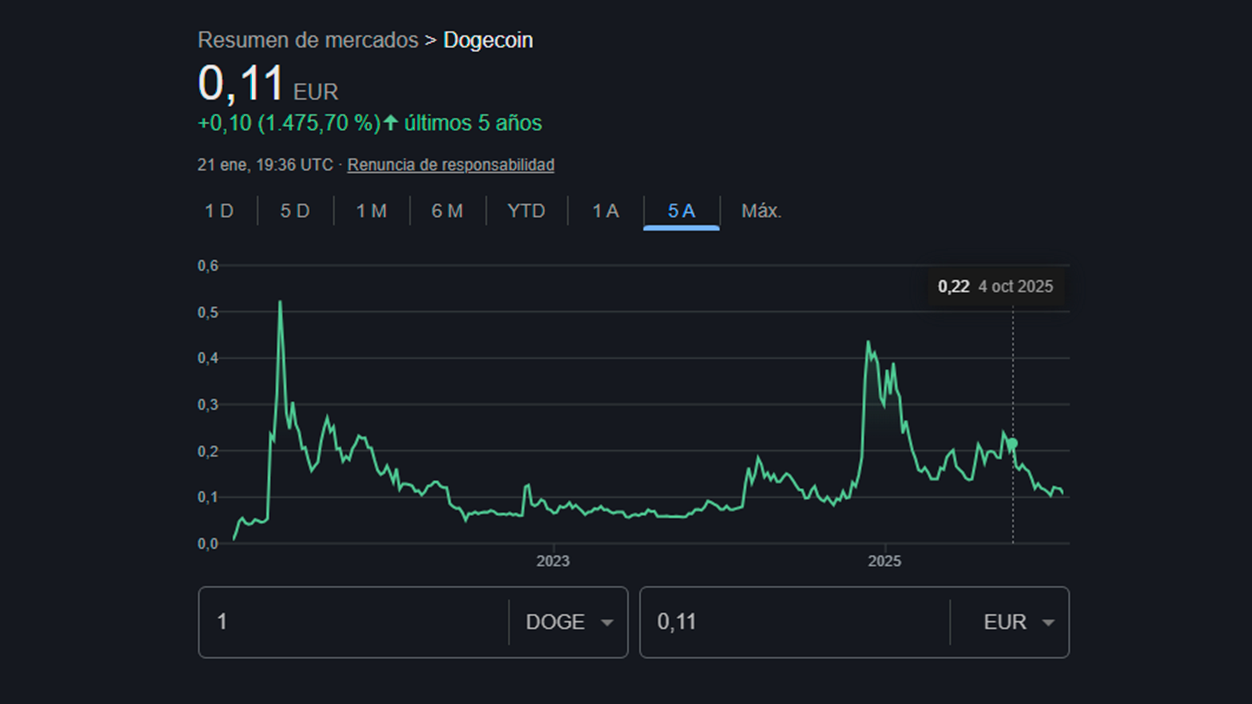Image resolution: width=1252 pixels, height=704 pixels.
Task: Open the 1M chart view
Action: click(371, 211)
